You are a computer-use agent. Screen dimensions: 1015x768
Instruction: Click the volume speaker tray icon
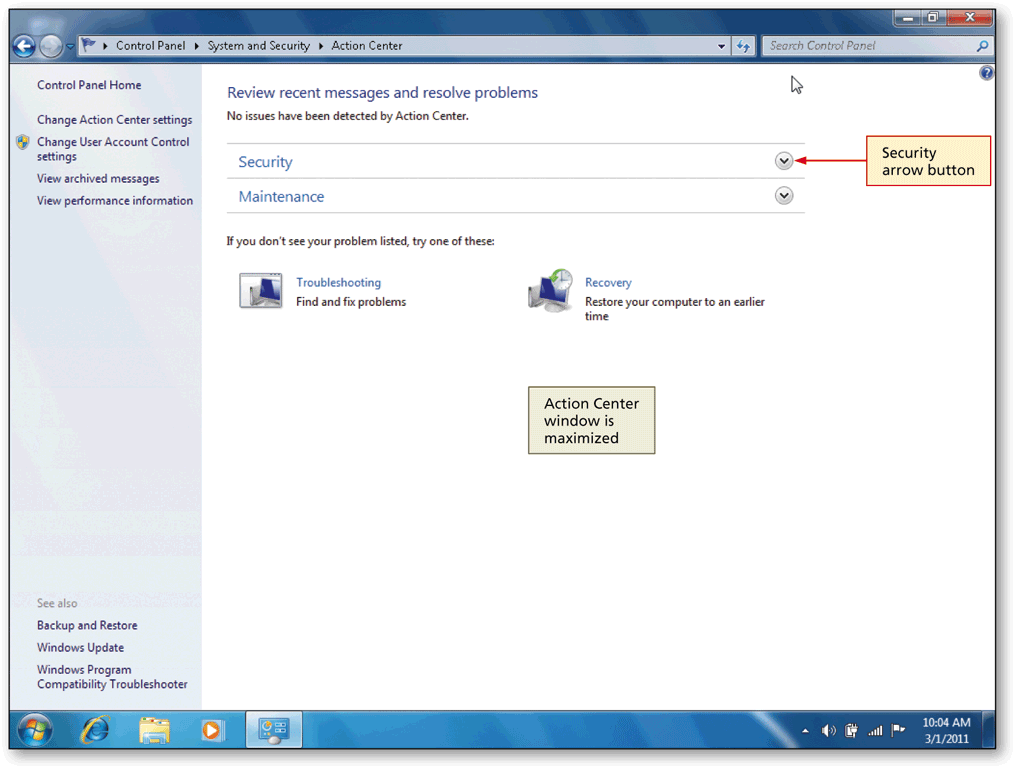coord(828,731)
